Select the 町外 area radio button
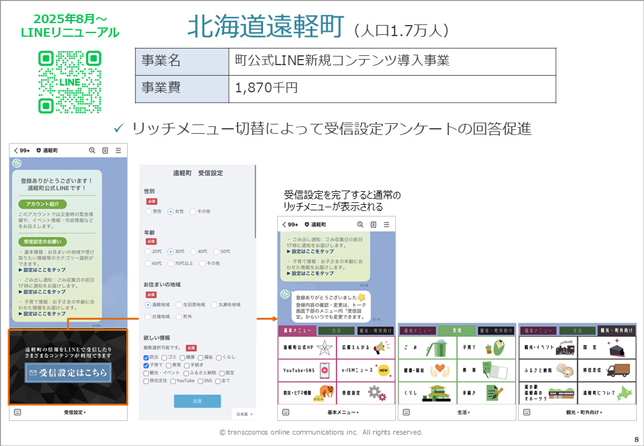Viewport: 644px width, 446px height. [179, 316]
